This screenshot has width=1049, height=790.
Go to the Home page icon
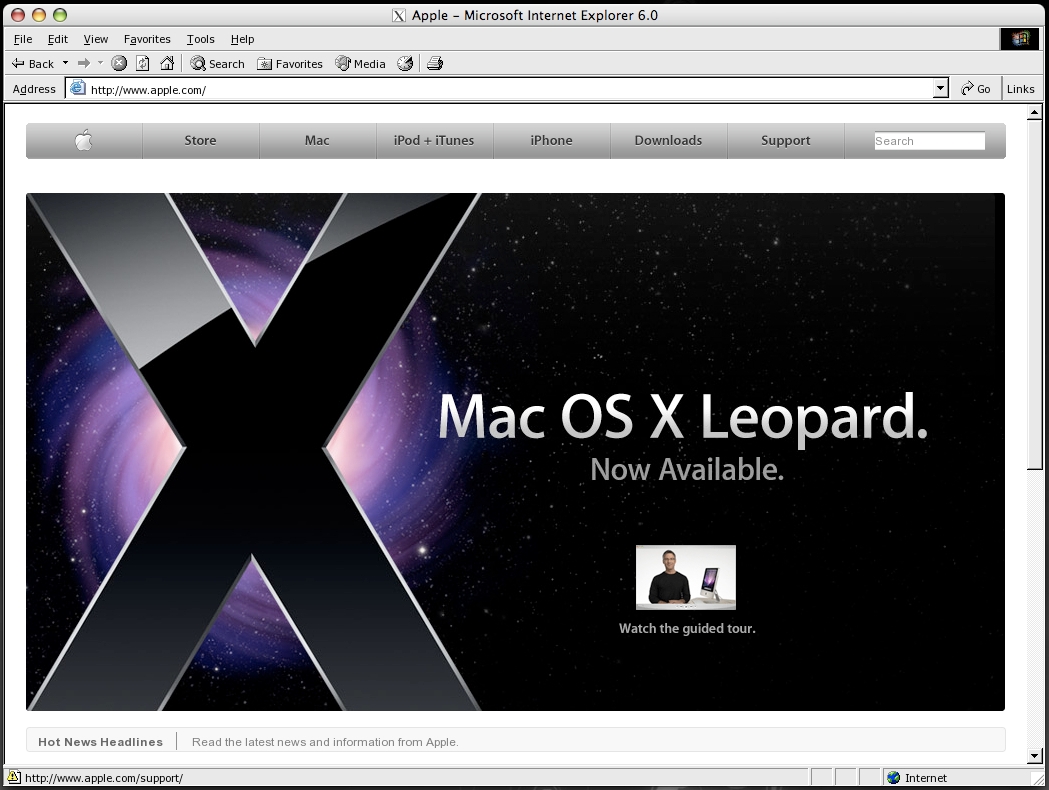[167, 64]
